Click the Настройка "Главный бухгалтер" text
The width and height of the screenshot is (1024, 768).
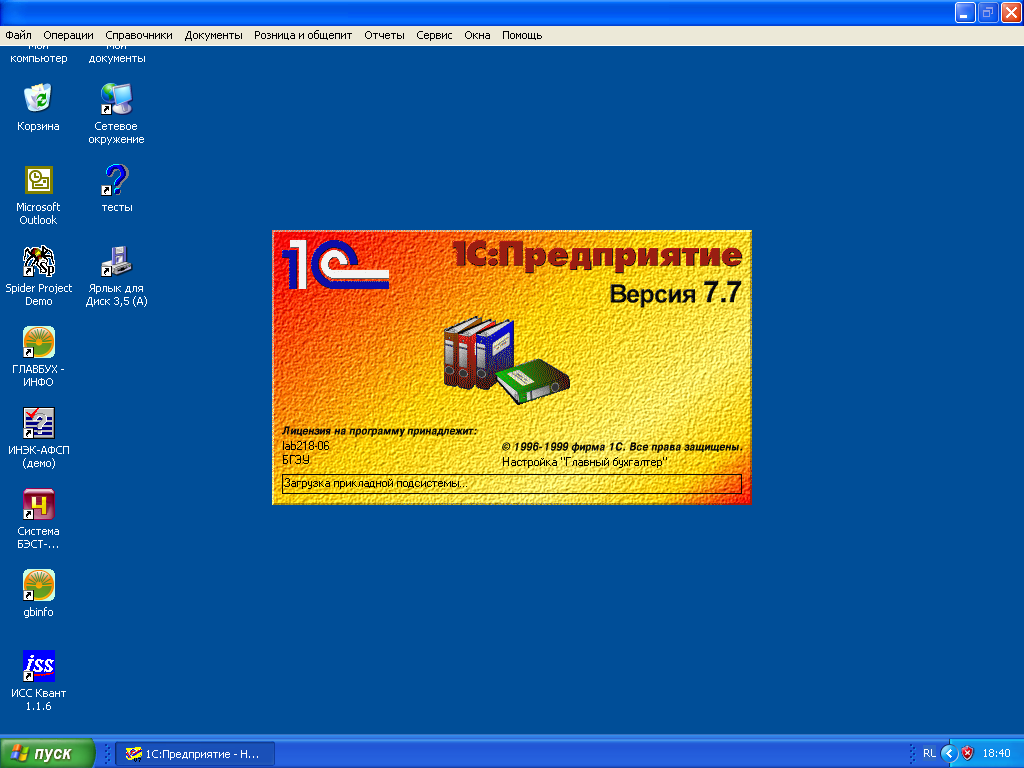[x=584, y=462]
